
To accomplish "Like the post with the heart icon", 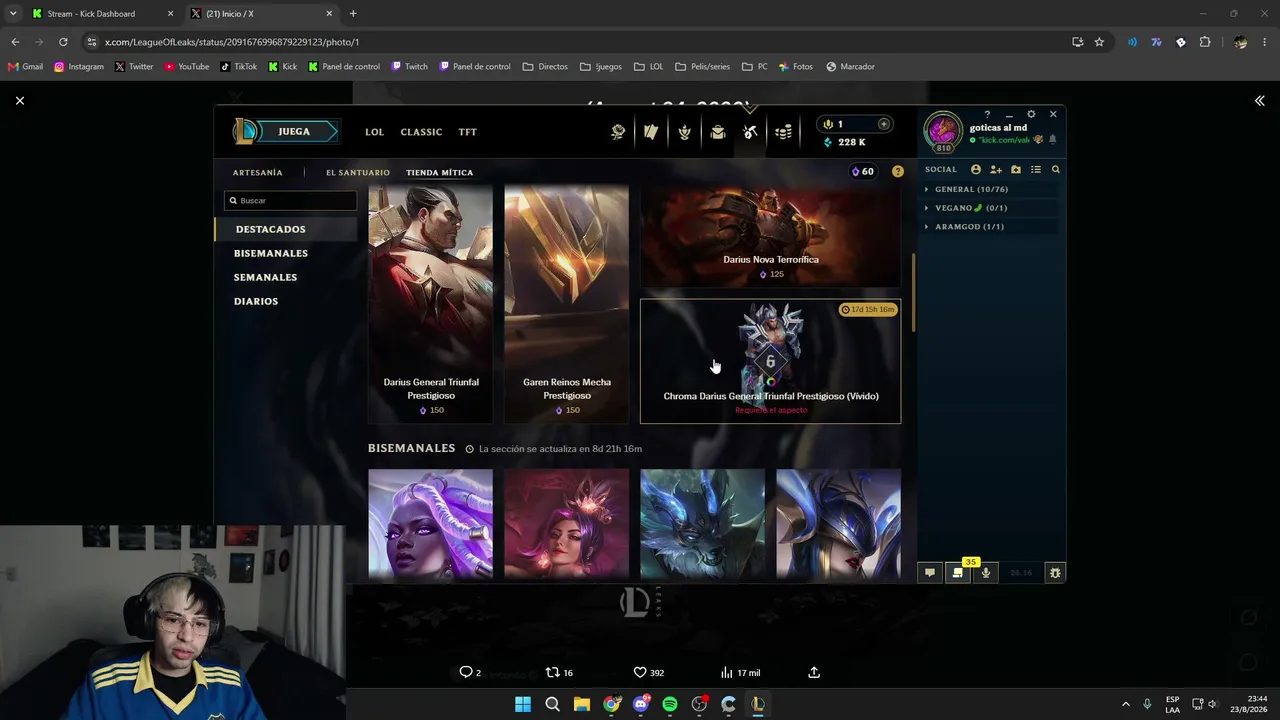I will [x=640, y=672].
